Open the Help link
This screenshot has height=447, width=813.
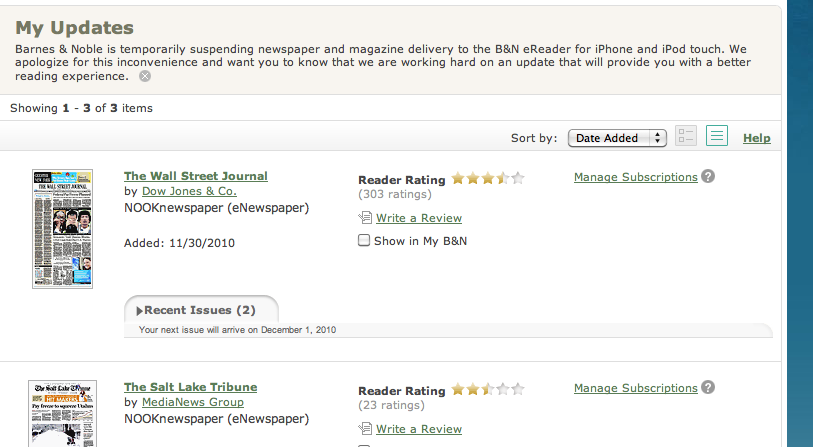pyautogui.click(x=756, y=138)
